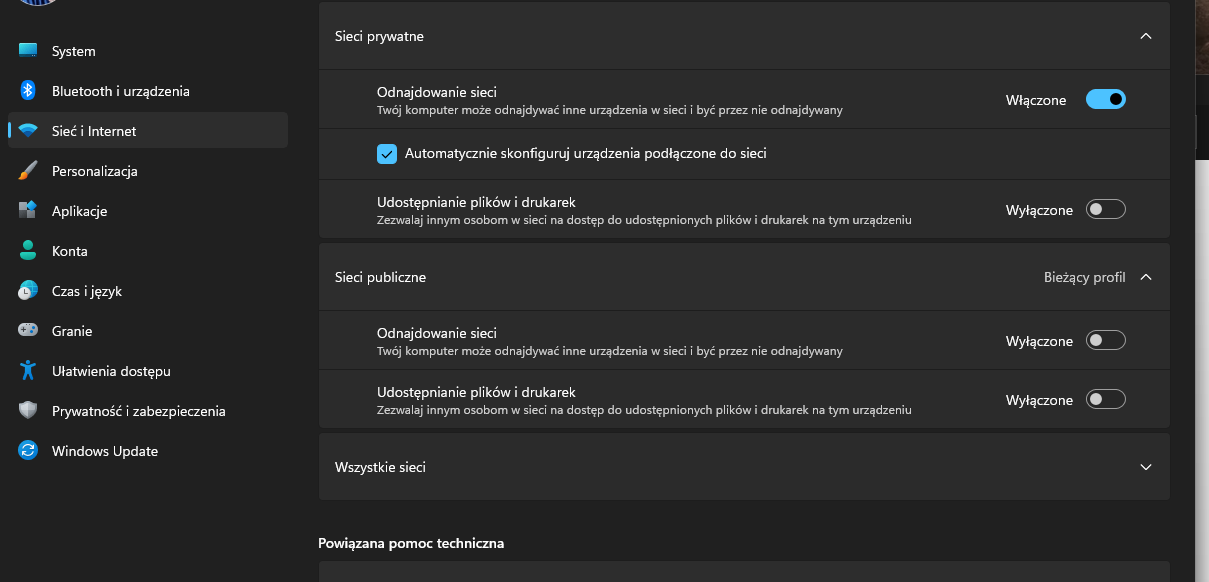Uncheck Automatycznie skonfiguruj urządzenia checkbox
The image size is (1209, 582).
(x=387, y=154)
